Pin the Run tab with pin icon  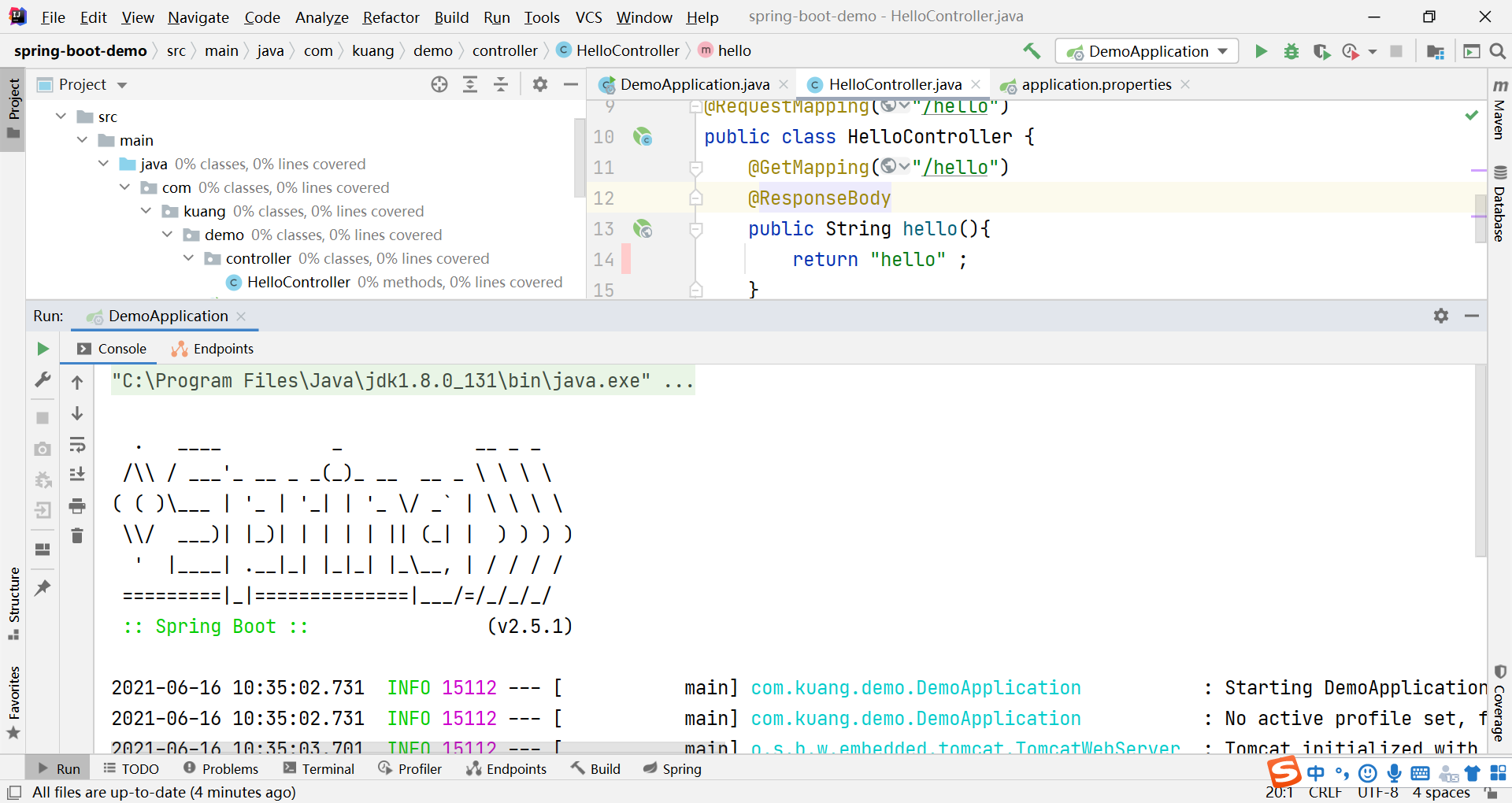[43, 587]
